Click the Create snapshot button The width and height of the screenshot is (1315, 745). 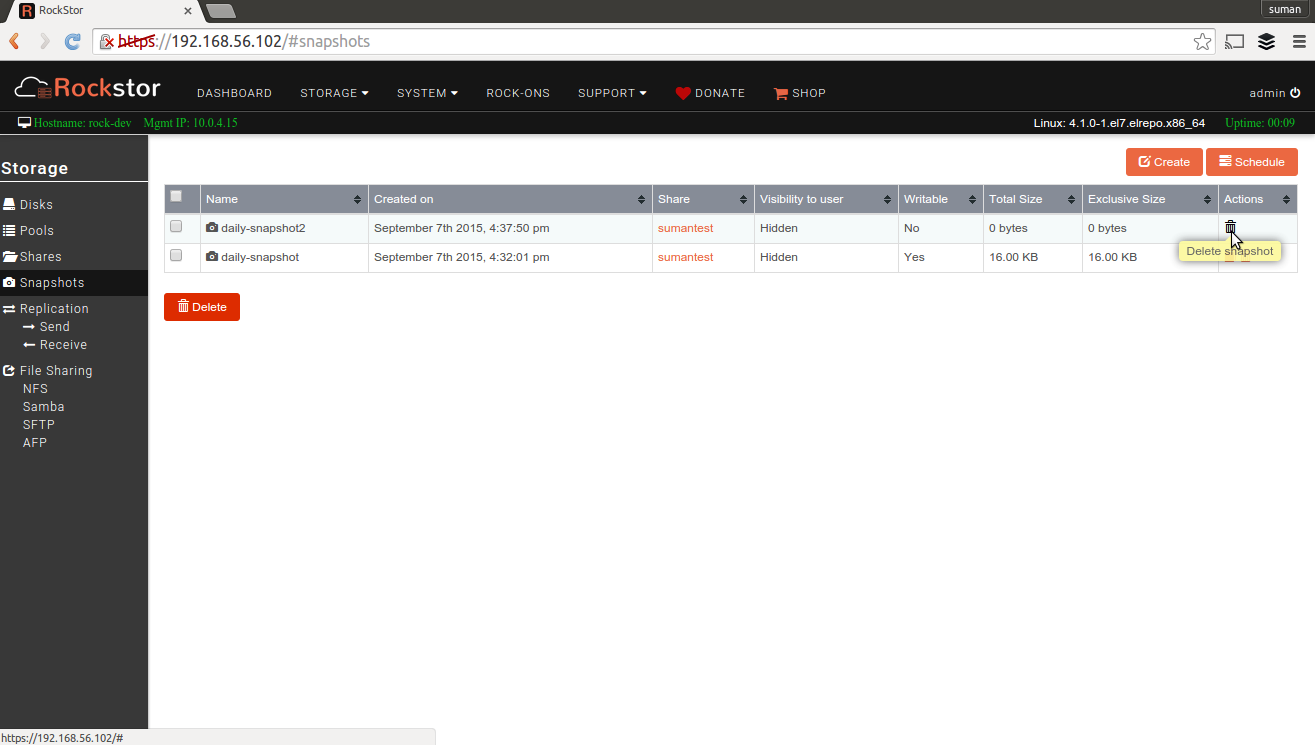pos(1164,162)
